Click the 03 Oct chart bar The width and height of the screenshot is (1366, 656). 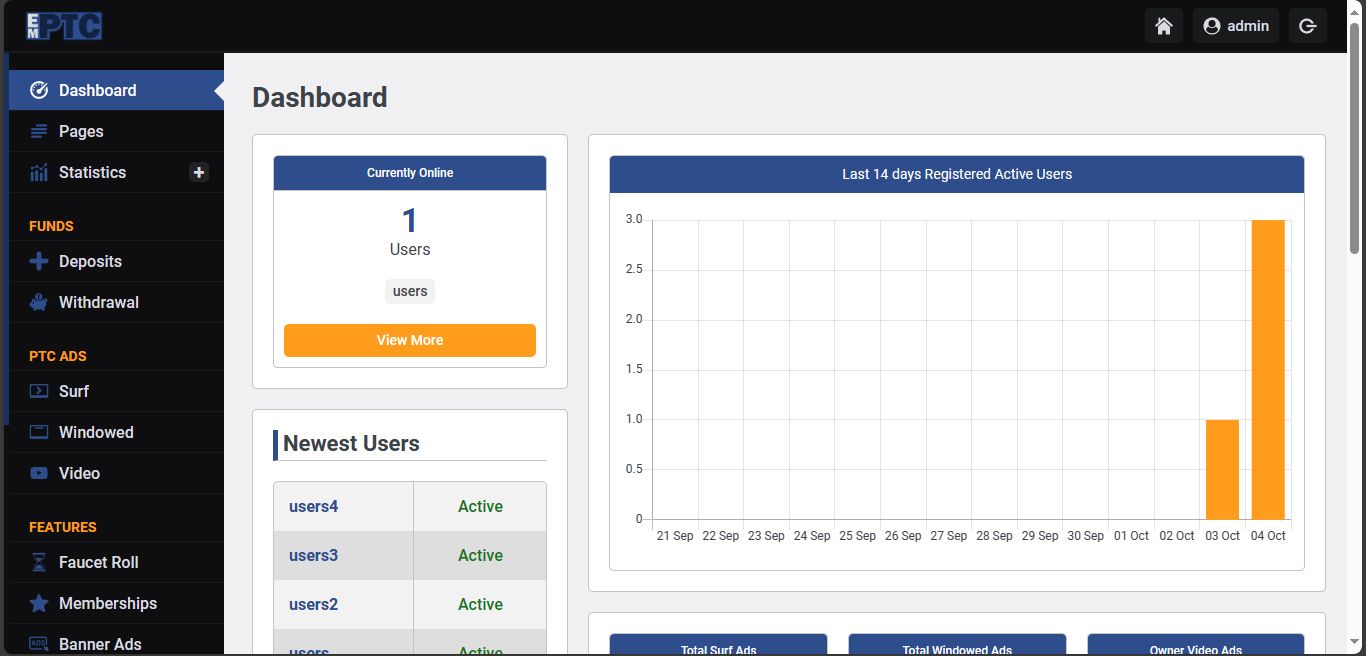click(1222, 469)
